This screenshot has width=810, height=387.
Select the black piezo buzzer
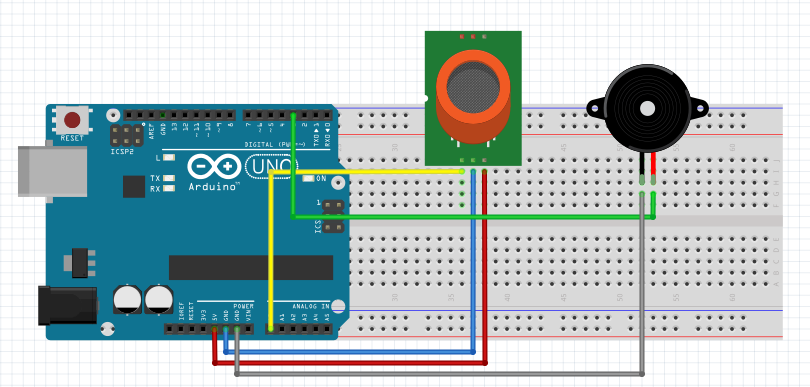click(647, 109)
